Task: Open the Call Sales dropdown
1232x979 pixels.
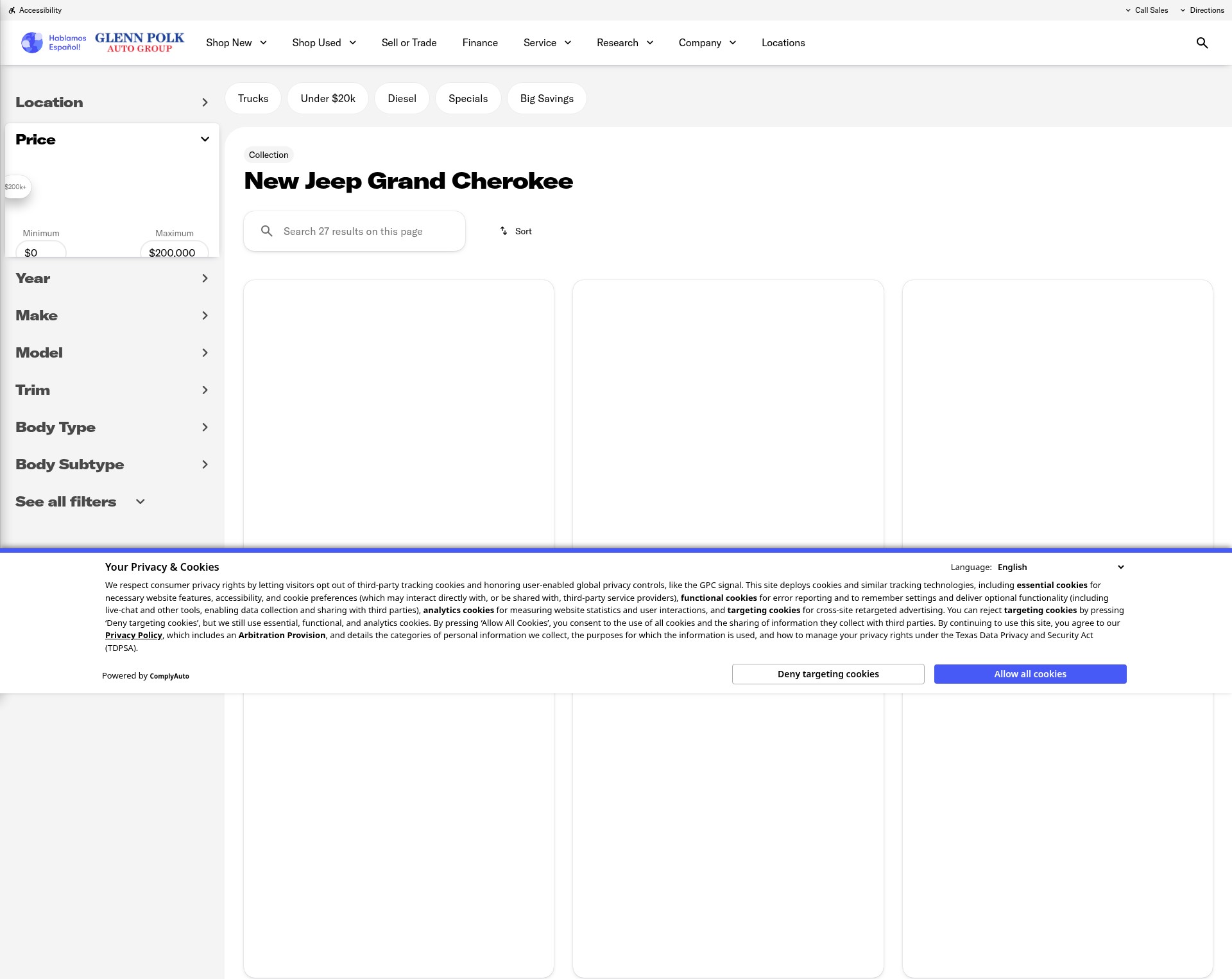Action: [1146, 10]
